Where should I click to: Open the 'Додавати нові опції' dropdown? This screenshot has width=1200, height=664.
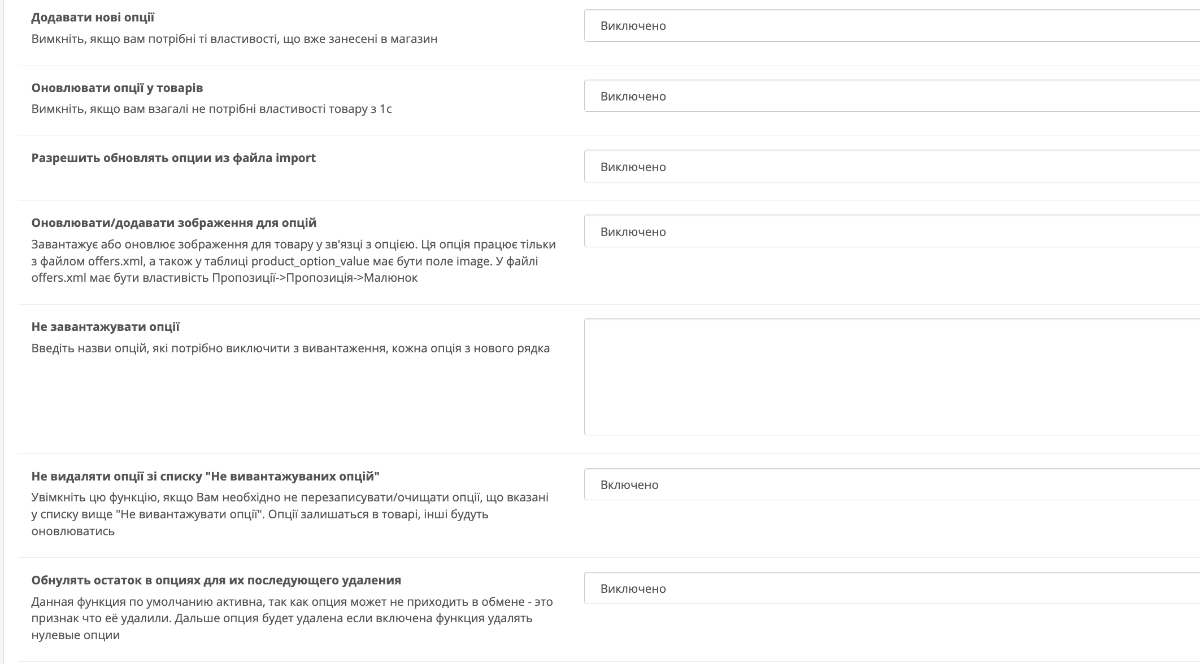(x=892, y=26)
